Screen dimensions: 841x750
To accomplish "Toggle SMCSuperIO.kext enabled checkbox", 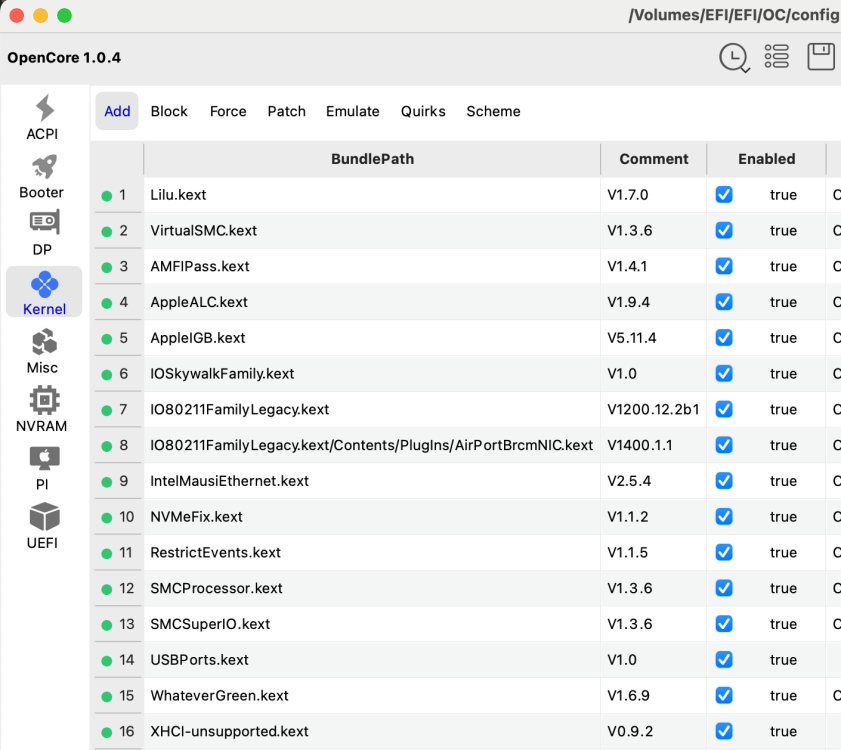I will point(724,624).
